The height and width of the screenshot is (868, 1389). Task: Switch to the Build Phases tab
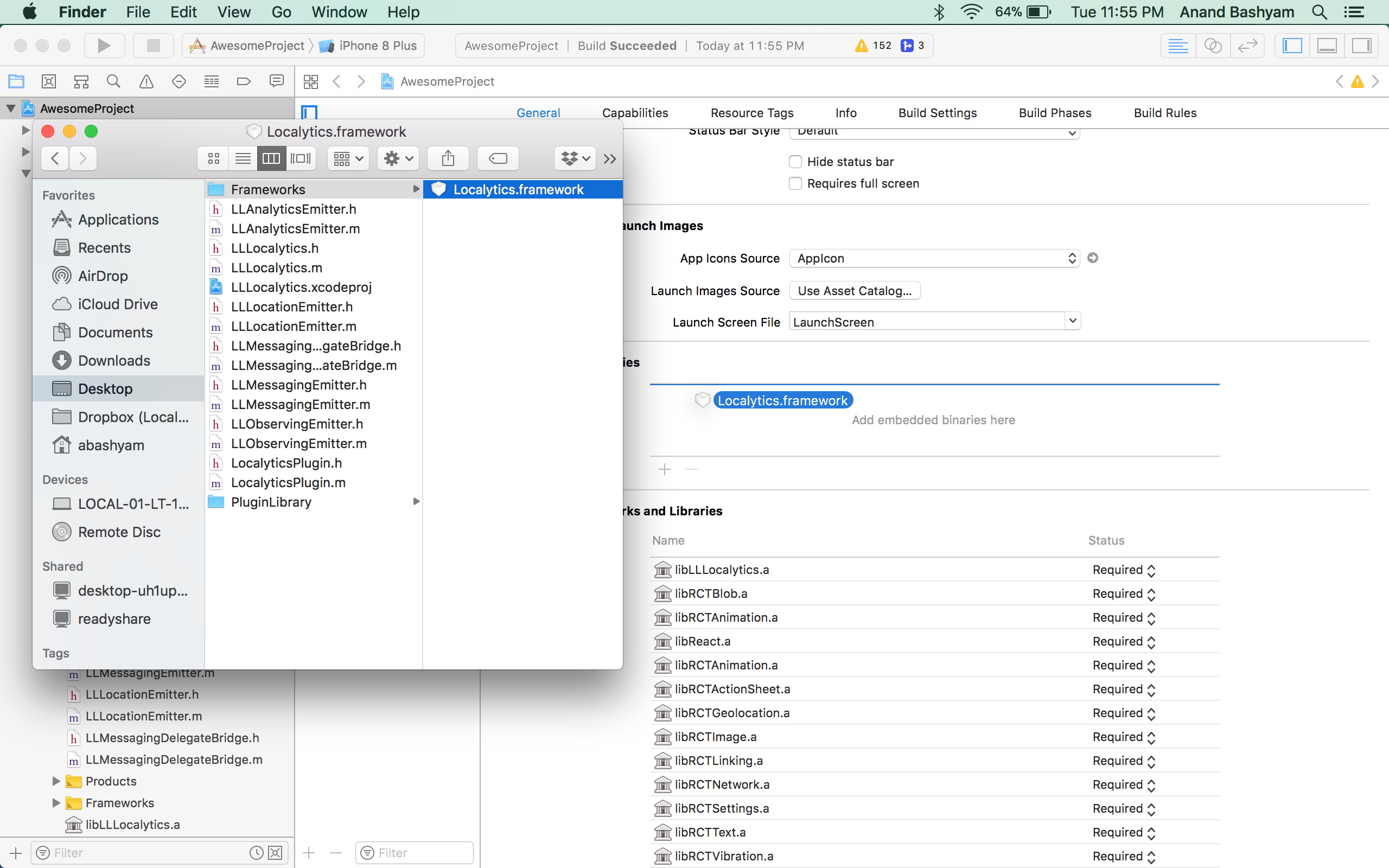1055,112
